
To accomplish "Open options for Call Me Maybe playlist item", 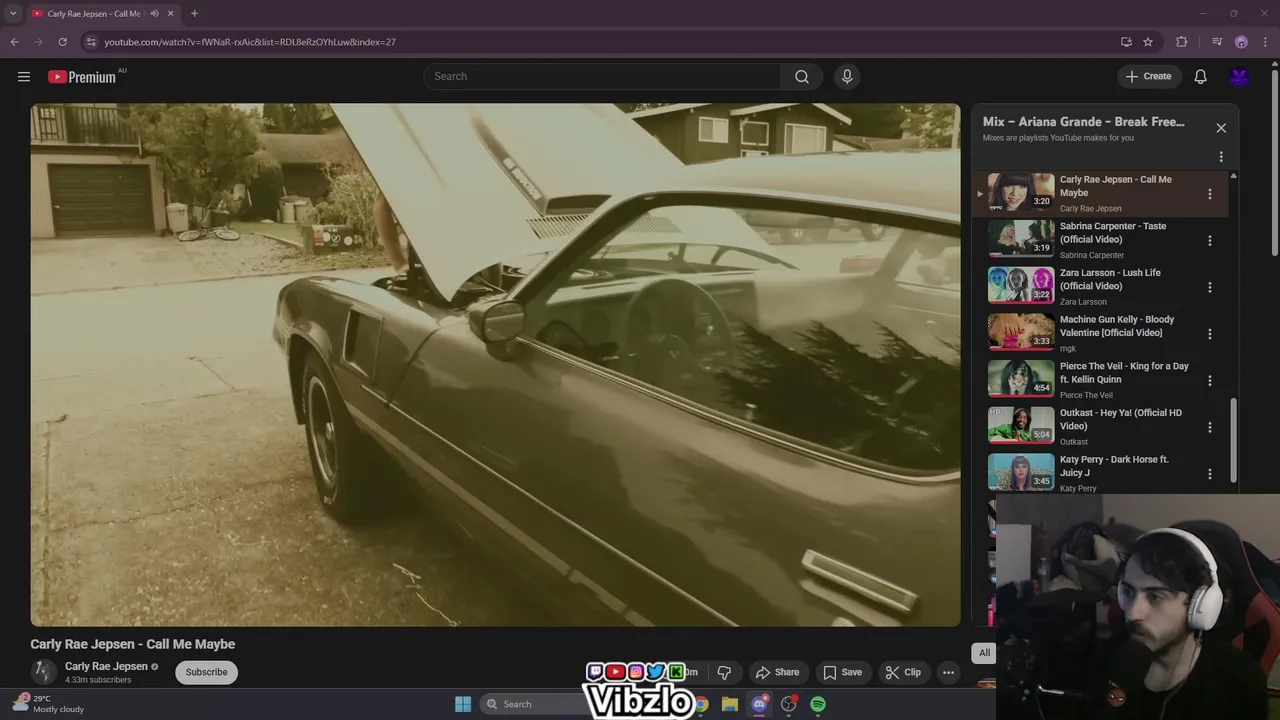I will coord(1209,194).
